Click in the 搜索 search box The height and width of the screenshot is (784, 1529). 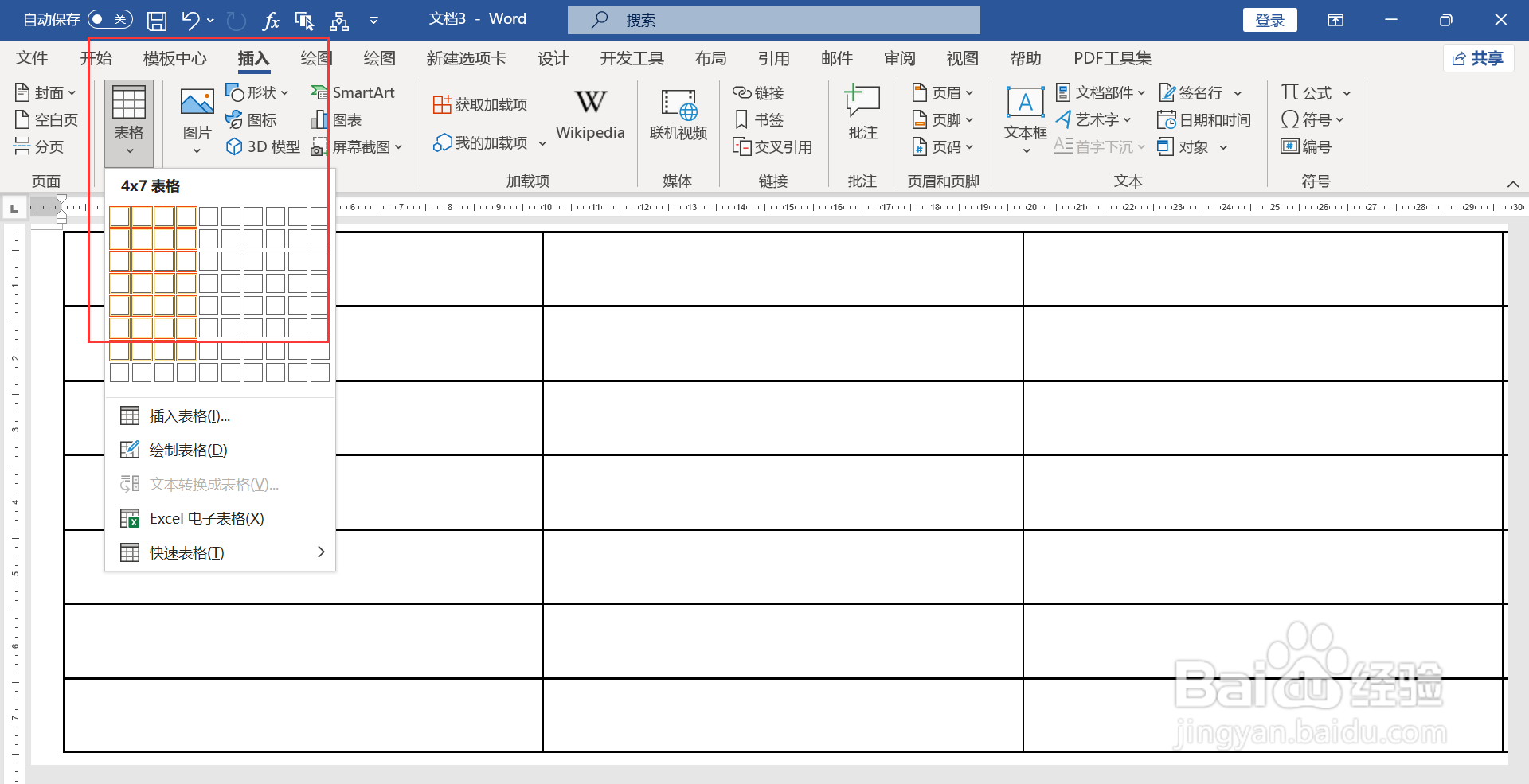pos(774,20)
